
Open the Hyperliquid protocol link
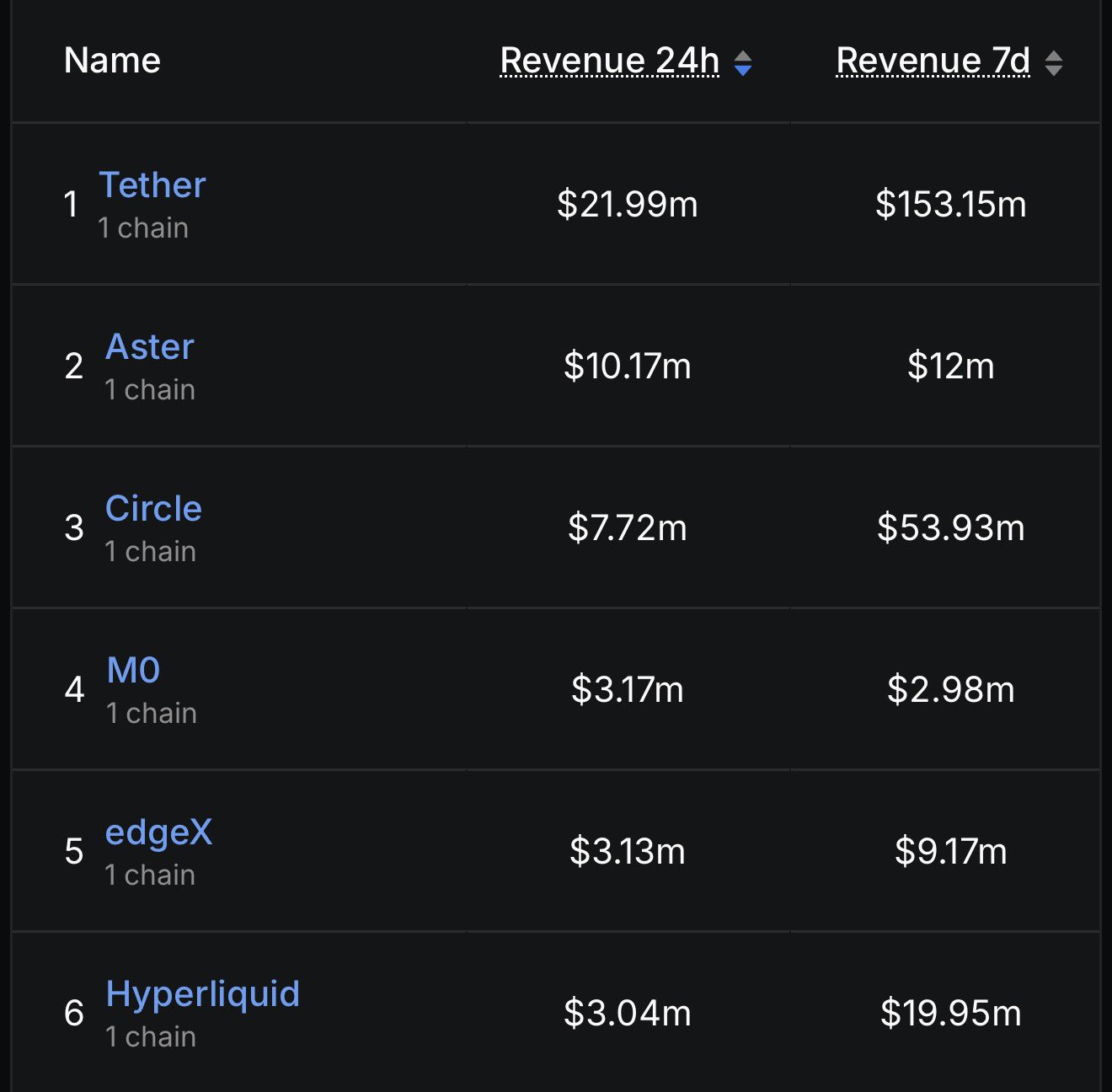pyautogui.click(x=202, y=993)
